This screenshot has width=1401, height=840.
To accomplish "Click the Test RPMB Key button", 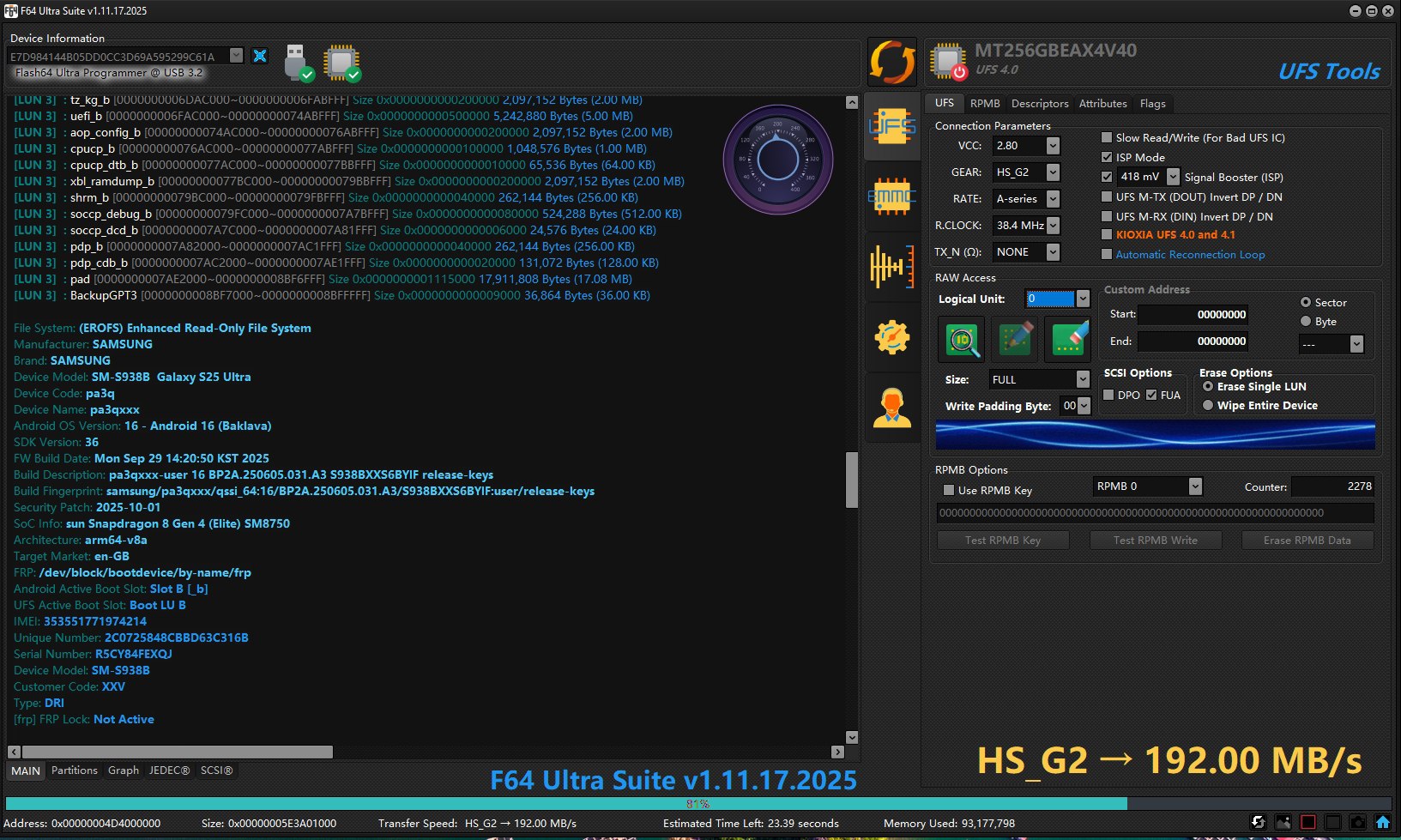I will click(x=1003, y=540).
